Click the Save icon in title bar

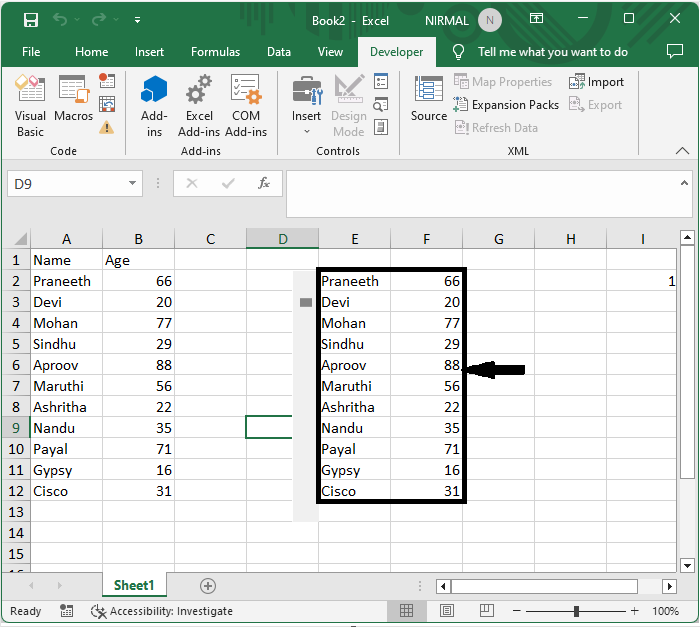click(x=31, y=20)
